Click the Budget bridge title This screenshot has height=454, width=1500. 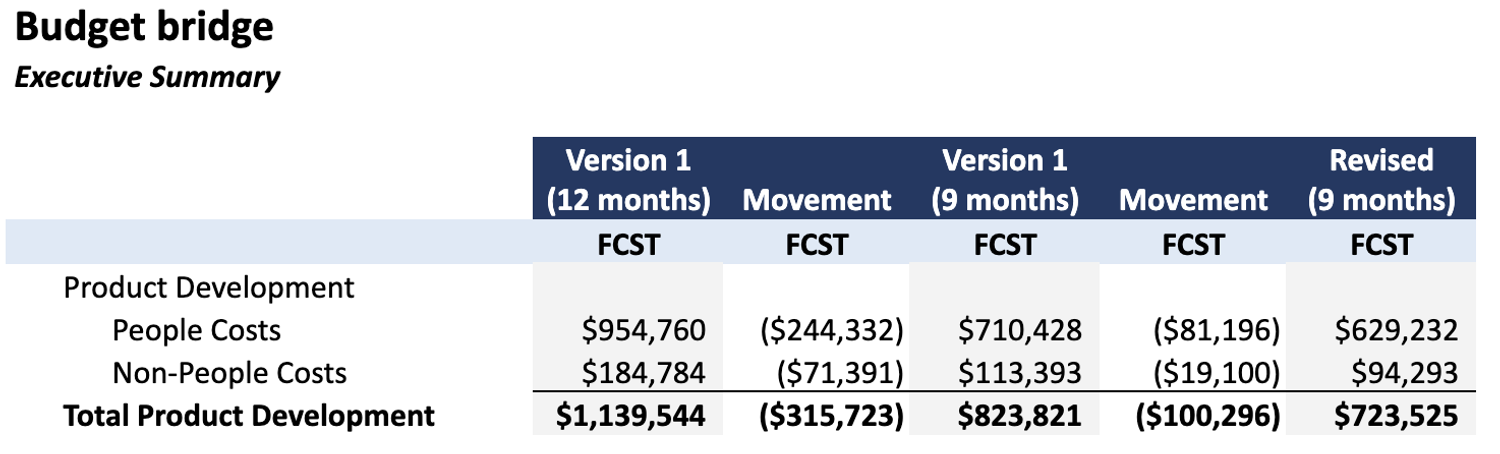[x=144, y=28]
